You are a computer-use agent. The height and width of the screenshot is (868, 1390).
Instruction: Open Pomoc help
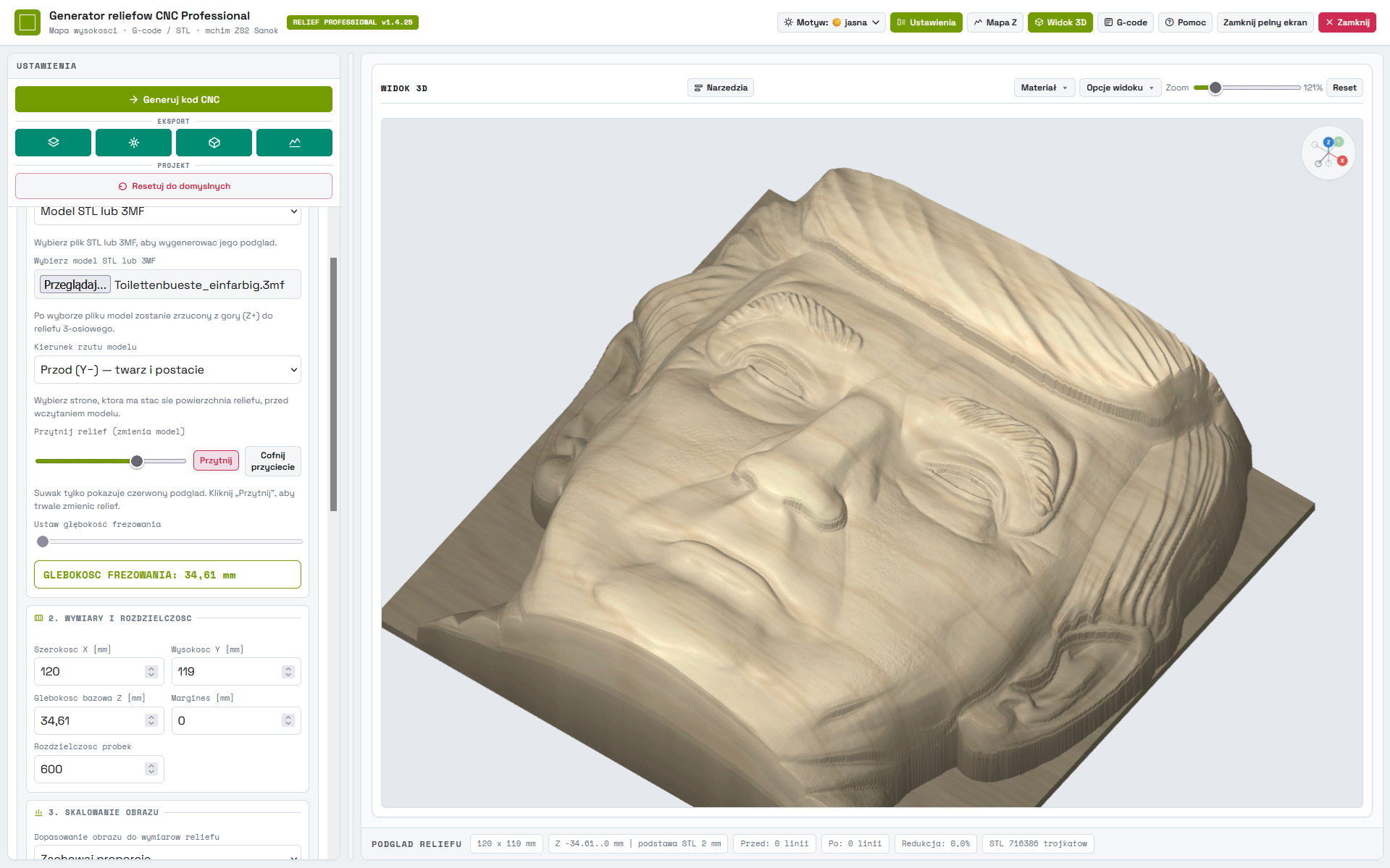[x=1185, y=22]
